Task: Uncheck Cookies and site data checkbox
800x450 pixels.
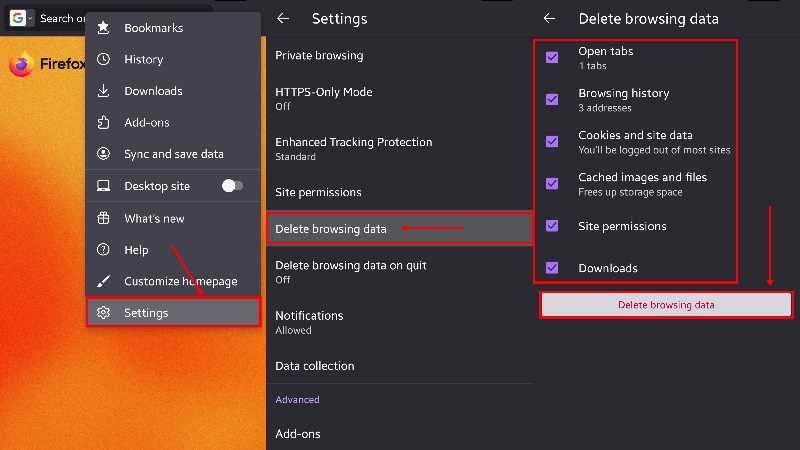Action: 552,142
